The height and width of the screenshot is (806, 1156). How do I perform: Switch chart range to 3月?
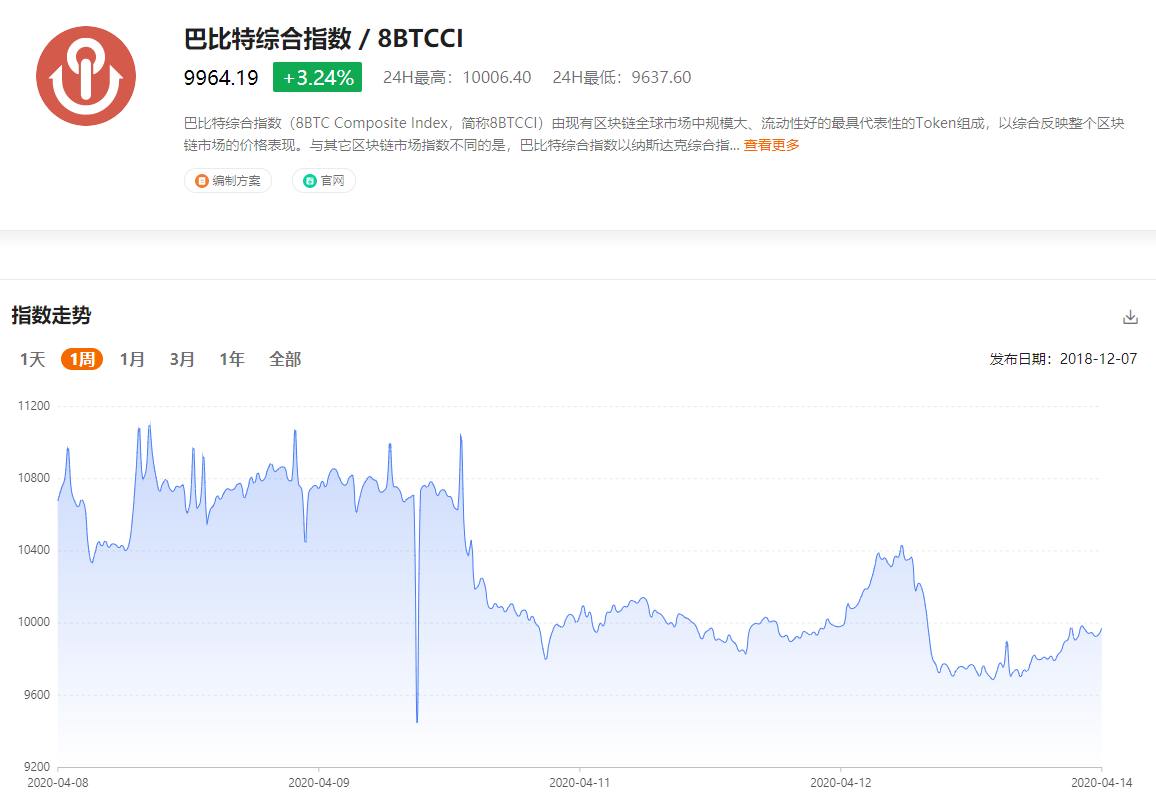click(182, 359)
